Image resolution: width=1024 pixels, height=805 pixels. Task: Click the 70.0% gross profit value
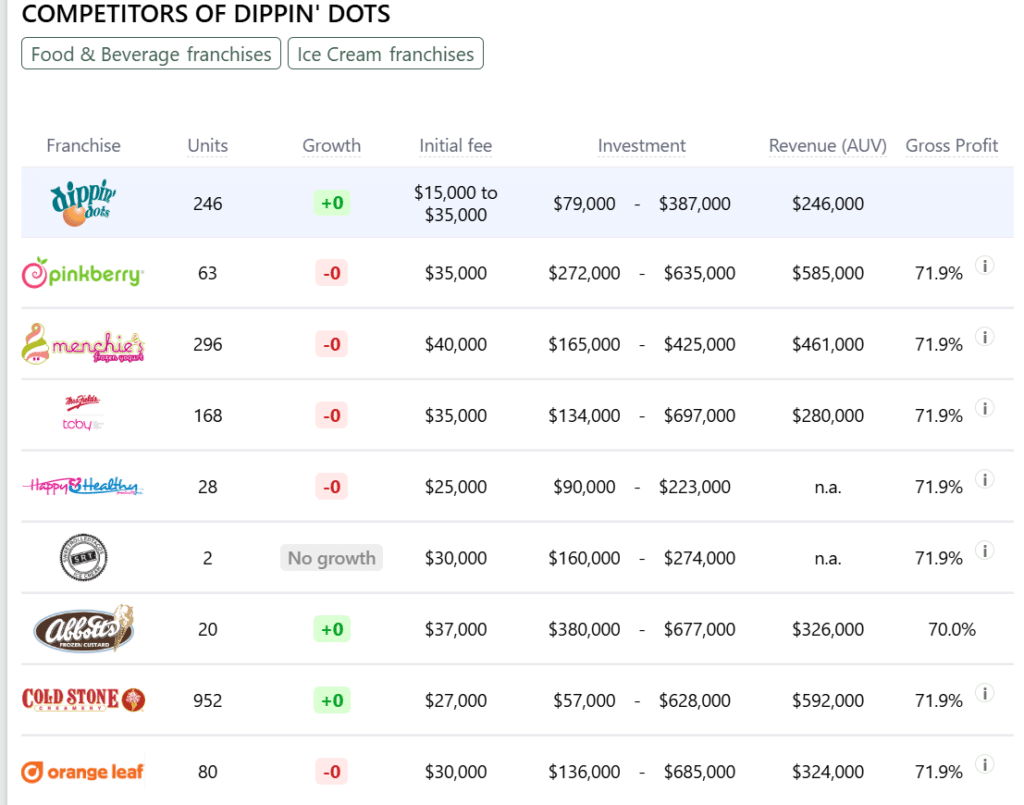pyautogui.click(x=952, y=629)
